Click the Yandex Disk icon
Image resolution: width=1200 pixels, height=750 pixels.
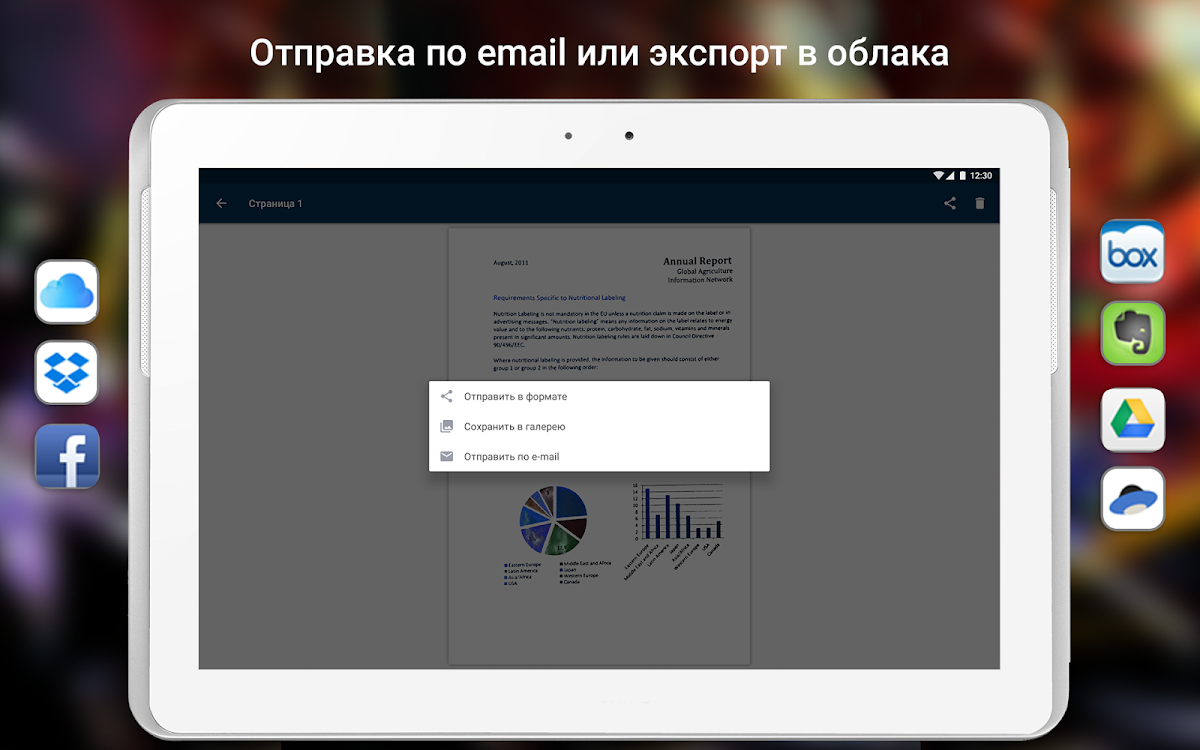(1132, 498)
